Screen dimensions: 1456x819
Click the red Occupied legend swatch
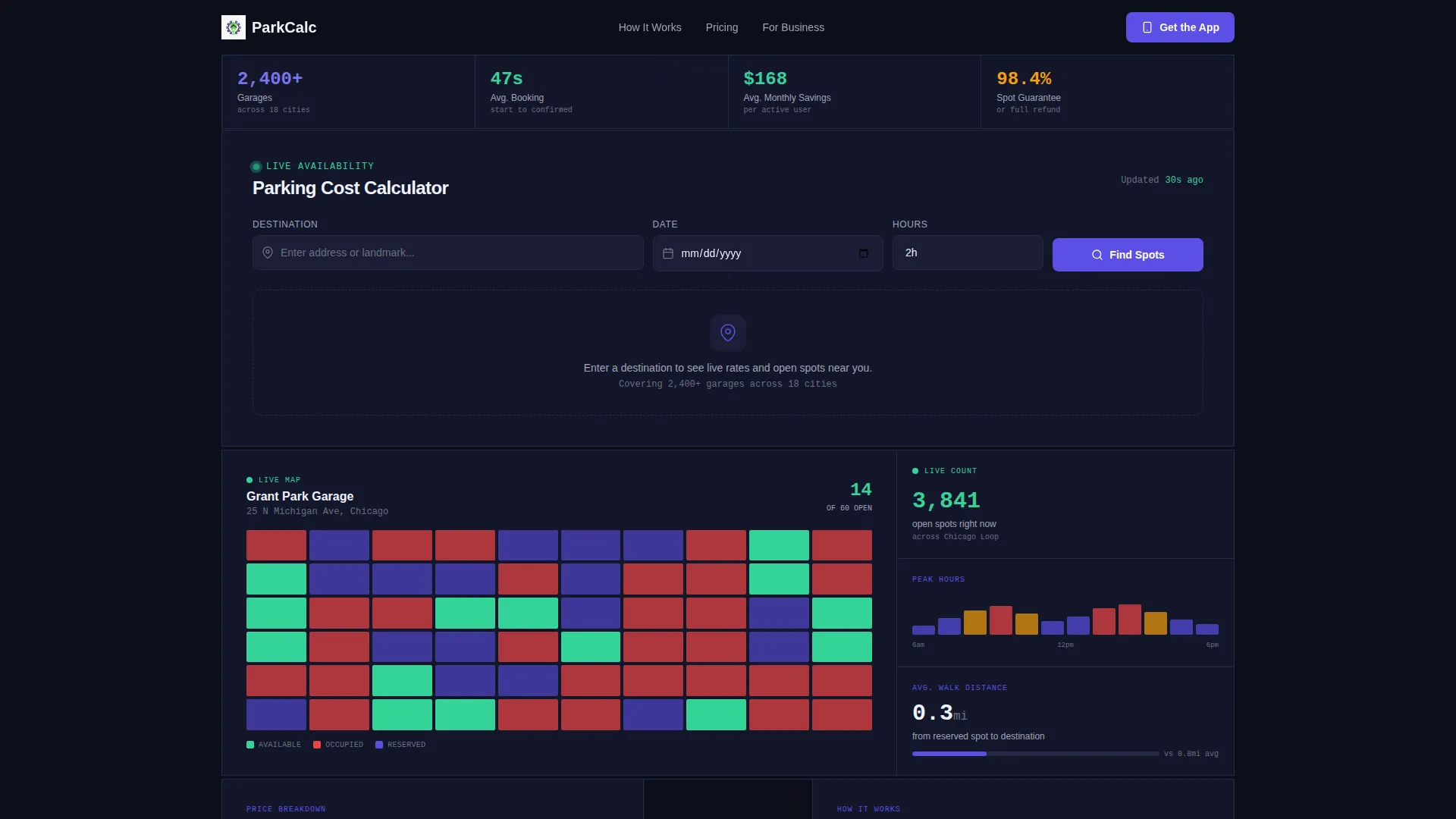317,745
